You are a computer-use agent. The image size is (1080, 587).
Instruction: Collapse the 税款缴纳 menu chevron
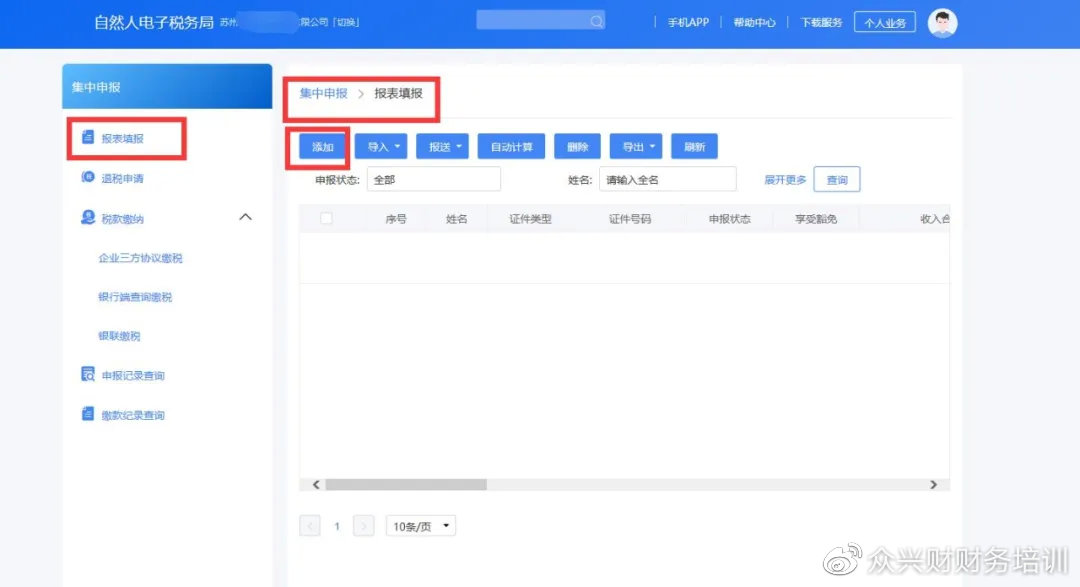(245, 217)
